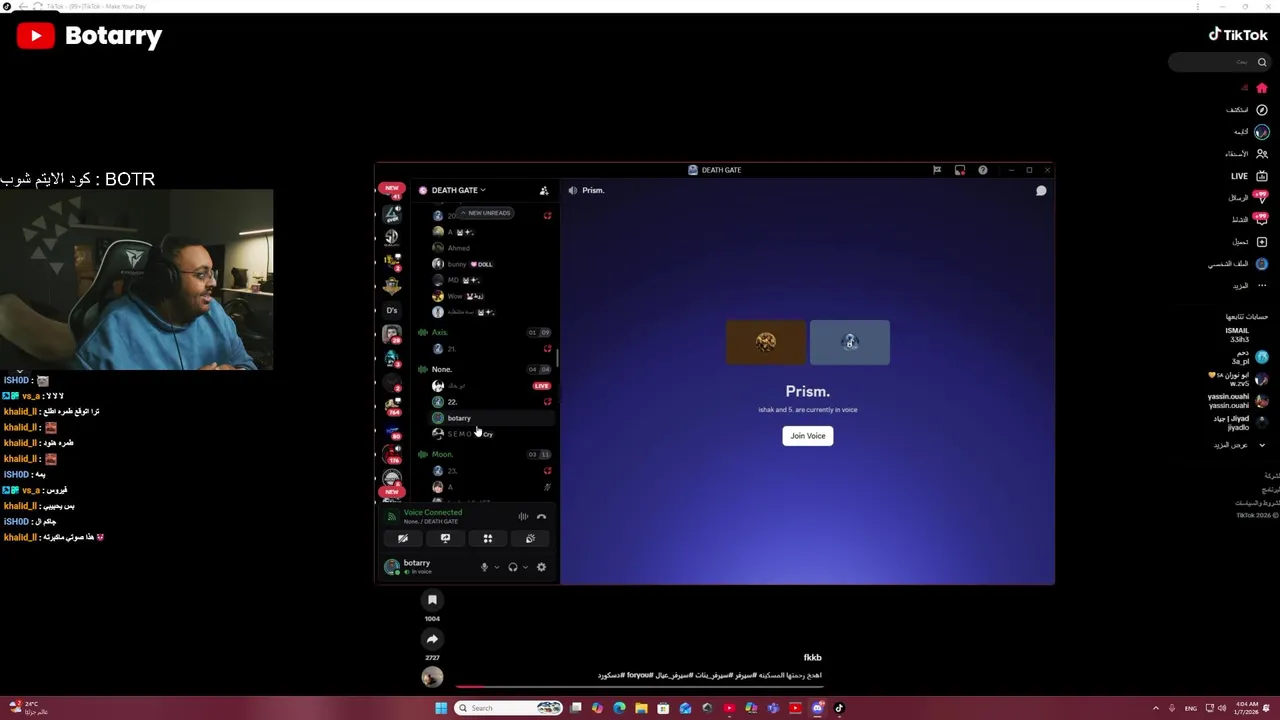Viewport: 1280px width, 720px height.
Task: Open the DEATH GATE server dropdown menu
Action: coord(459,190)
